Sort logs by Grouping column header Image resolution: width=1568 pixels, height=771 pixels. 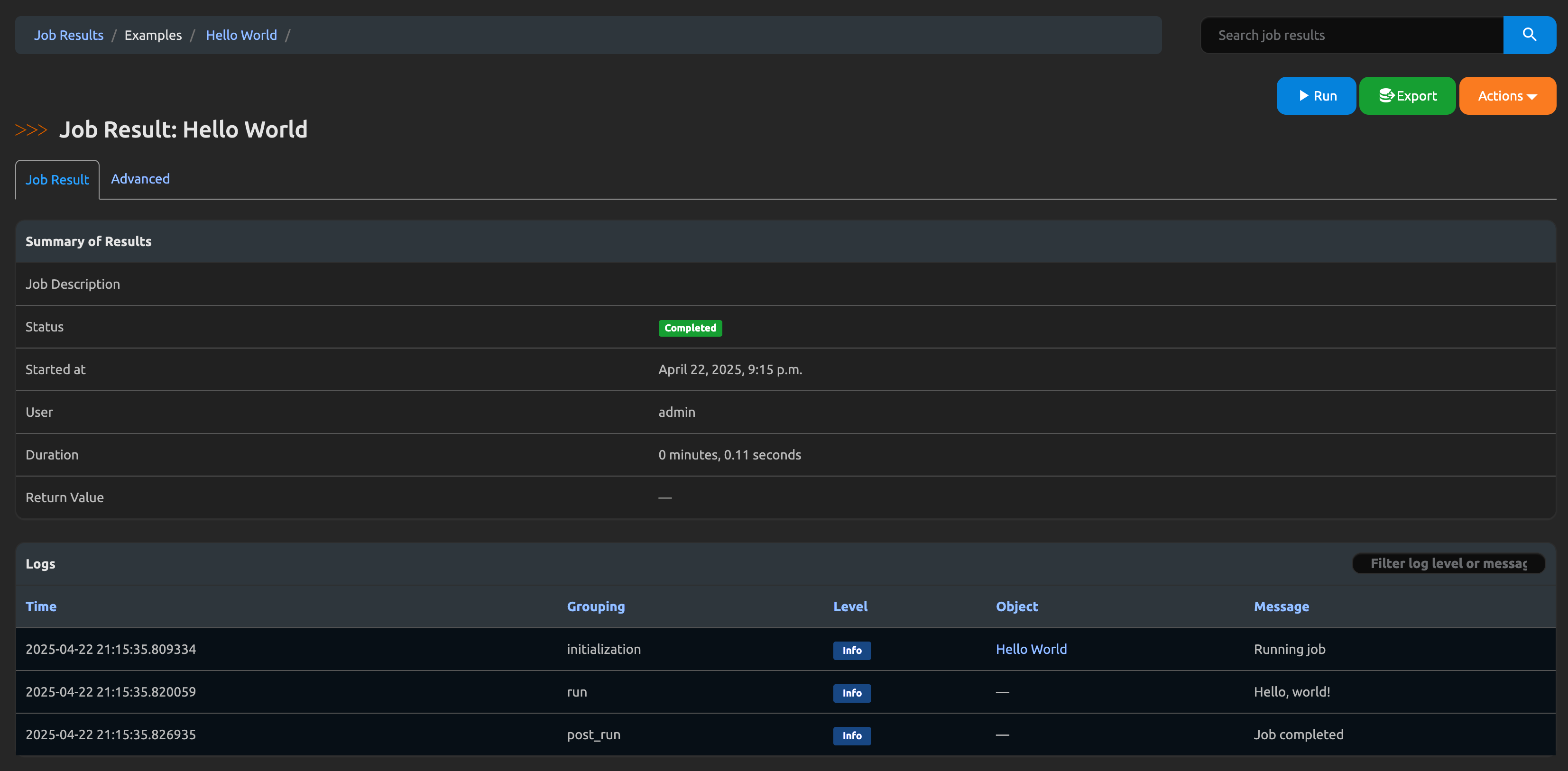595,606
